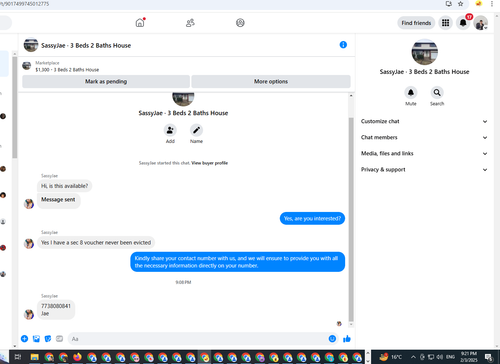
Task: Click the 'Yes, are you interested?' message
Action: 312,219
